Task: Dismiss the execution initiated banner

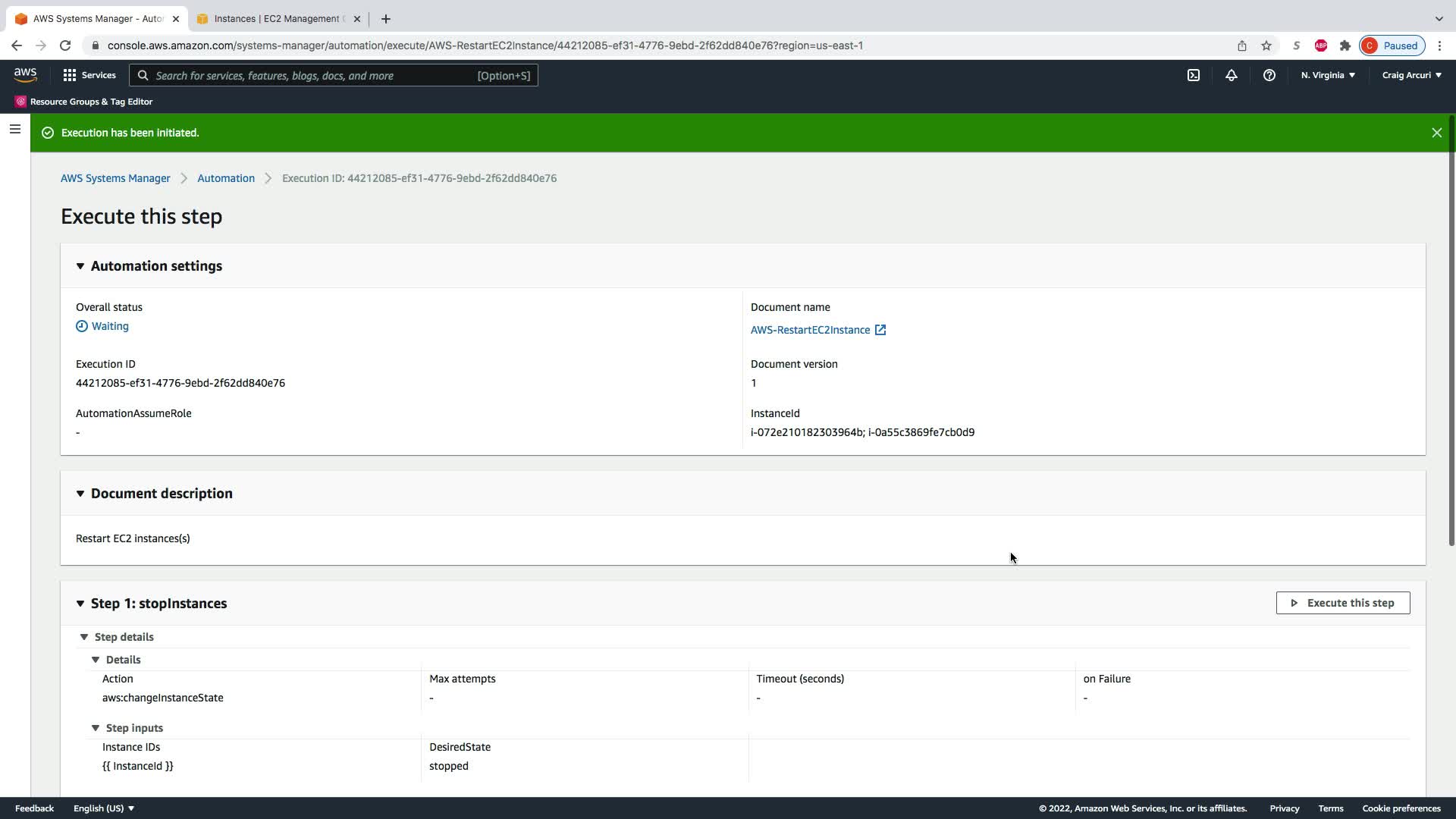Action: pyautogui.click(x=1436, y=133)
